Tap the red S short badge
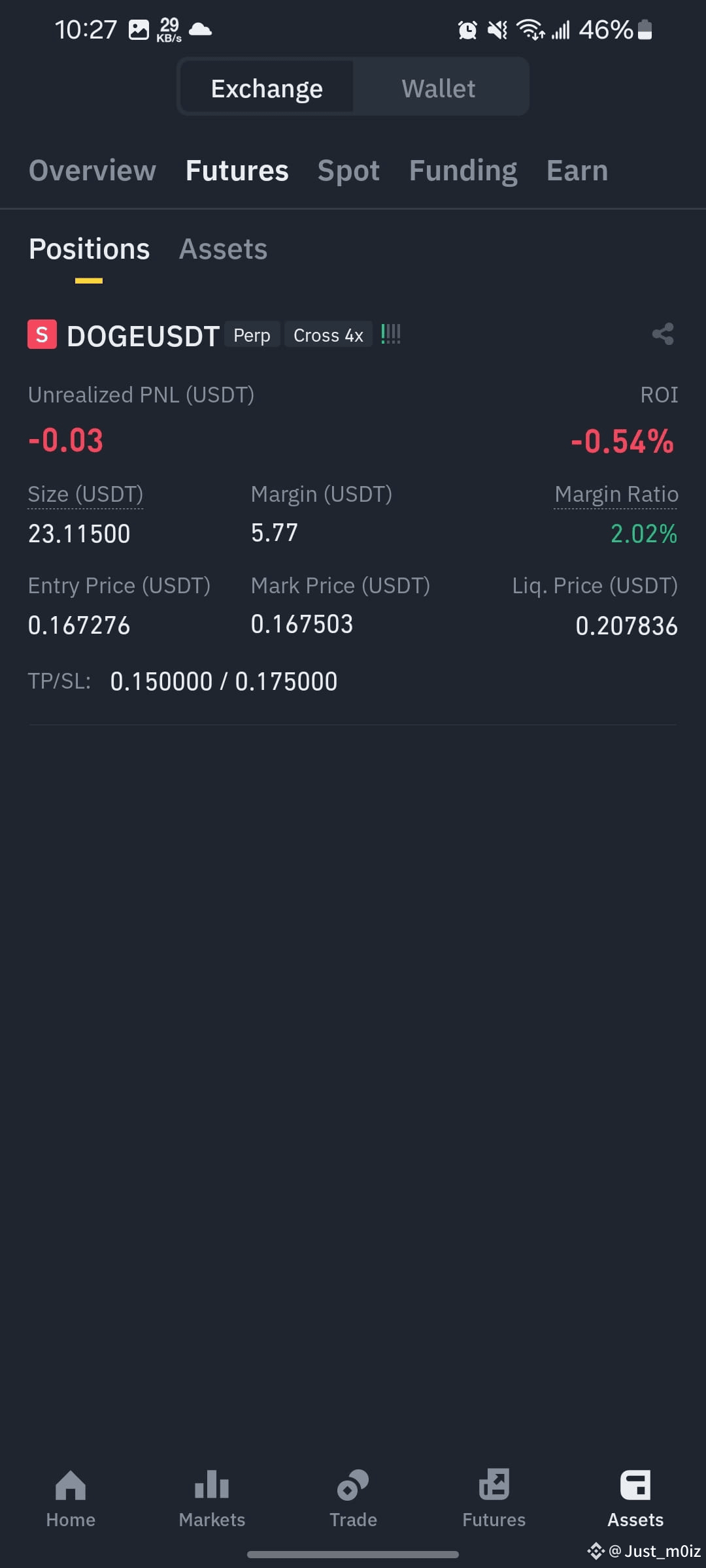The height and width of the screenshot is (1568, 706). [x=42, y=335]
